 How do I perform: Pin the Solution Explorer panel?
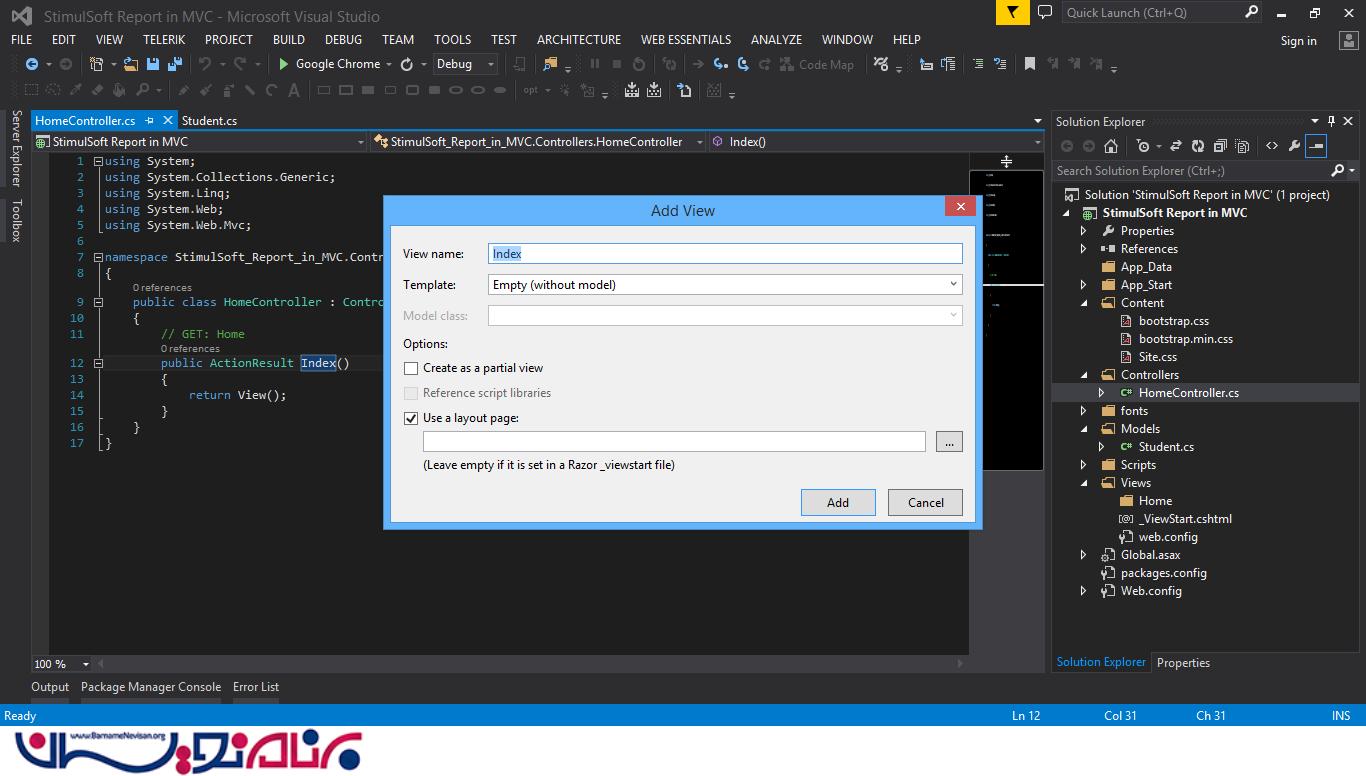pyautogui.click(x=1331, y=121)
